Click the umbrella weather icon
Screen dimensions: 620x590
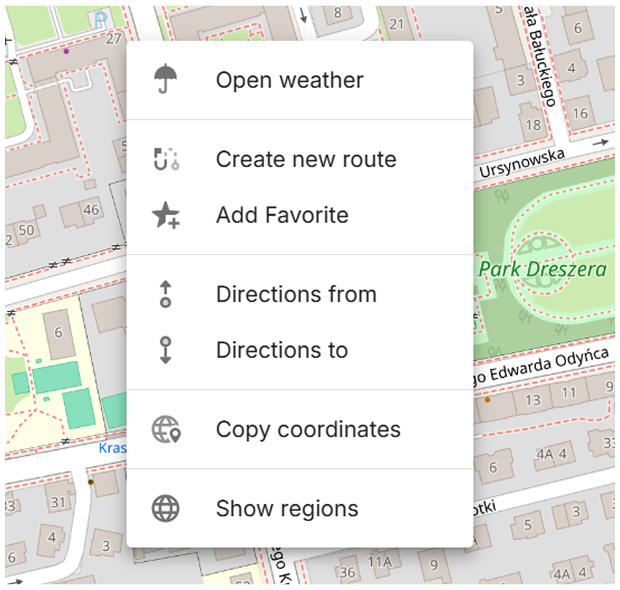click(x=166, y=80)
